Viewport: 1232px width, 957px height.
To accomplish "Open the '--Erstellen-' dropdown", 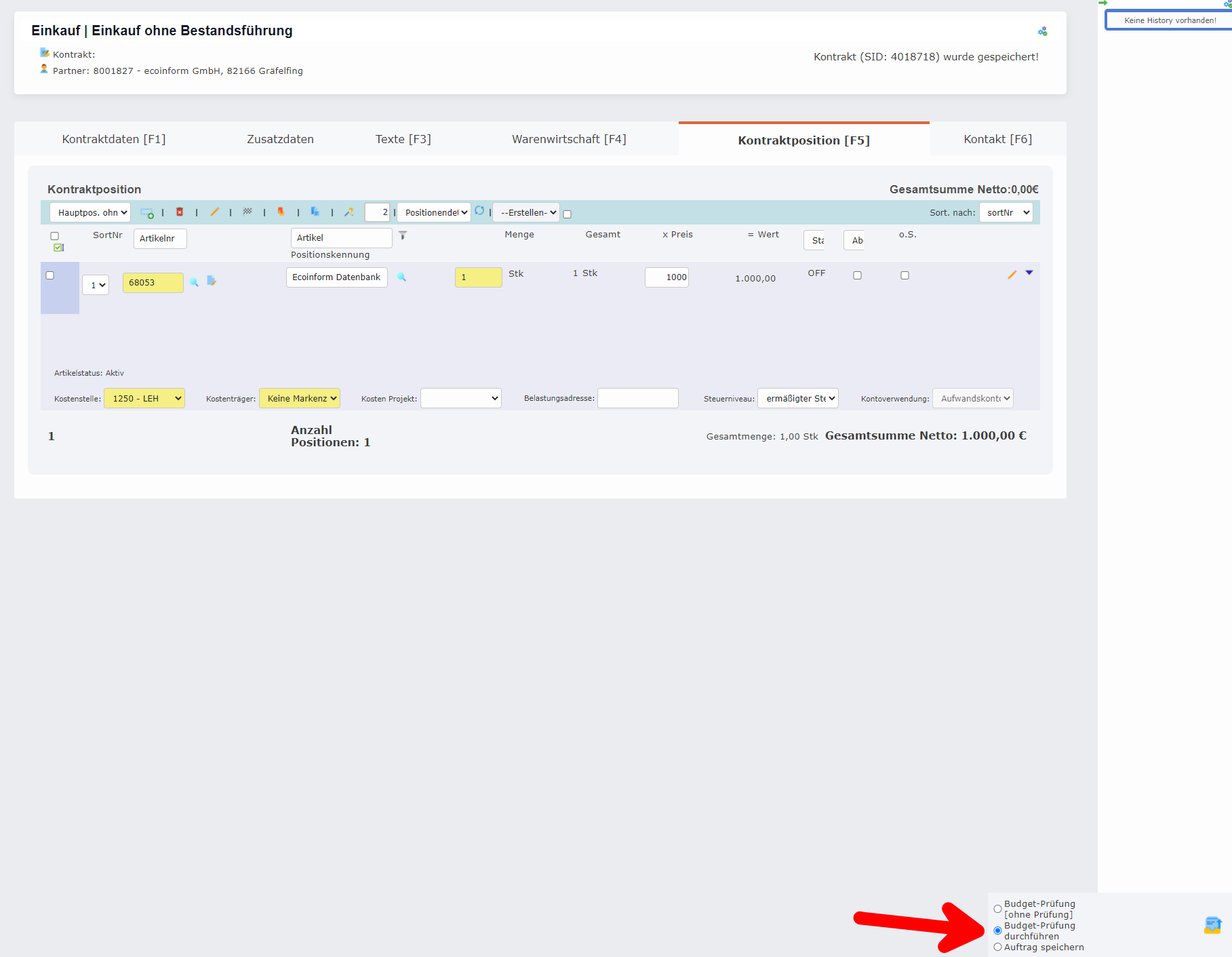I will click(x=526, y=212).
